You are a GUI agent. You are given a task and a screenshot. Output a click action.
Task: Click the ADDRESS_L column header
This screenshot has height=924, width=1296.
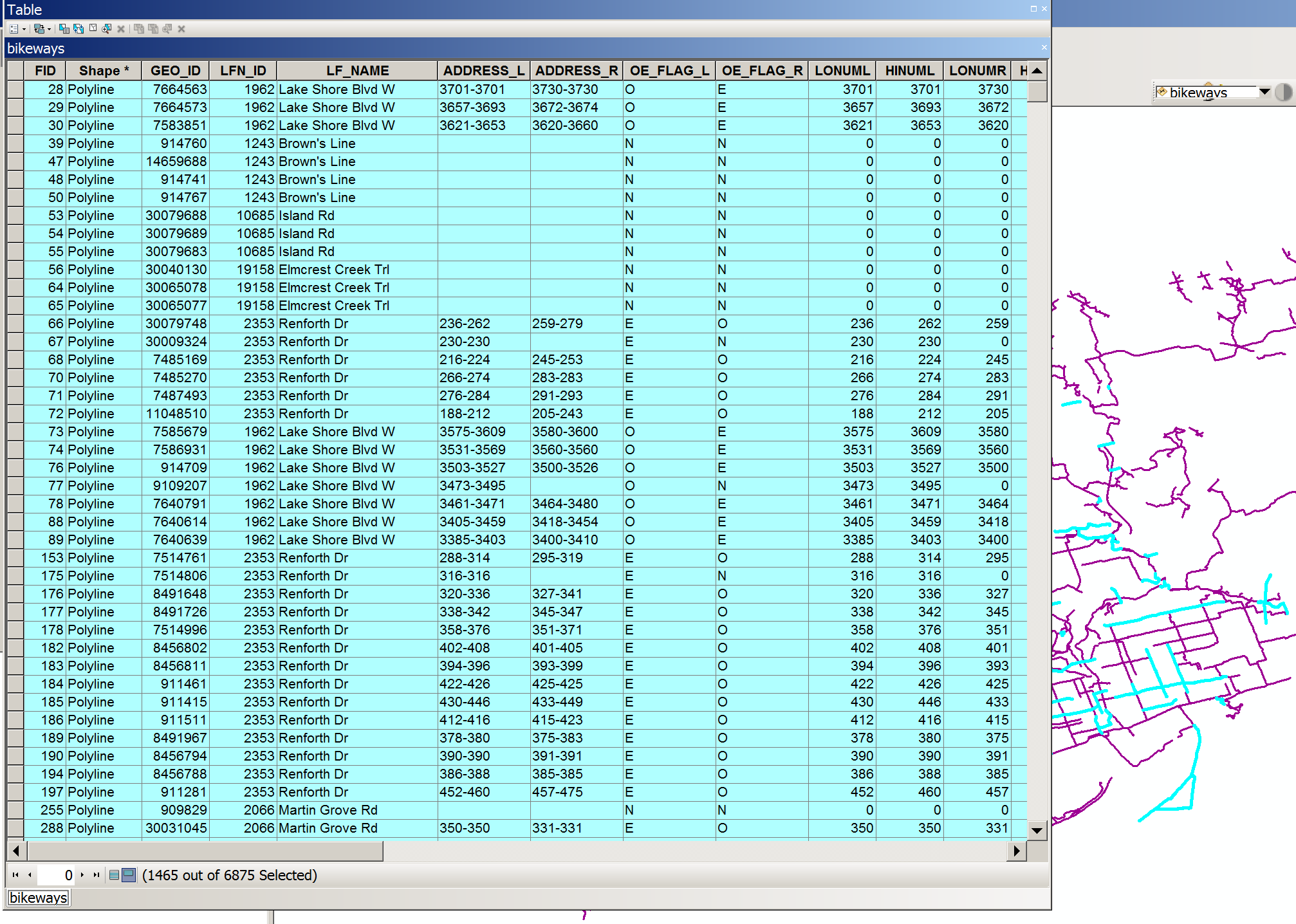(x=484, y=71)
